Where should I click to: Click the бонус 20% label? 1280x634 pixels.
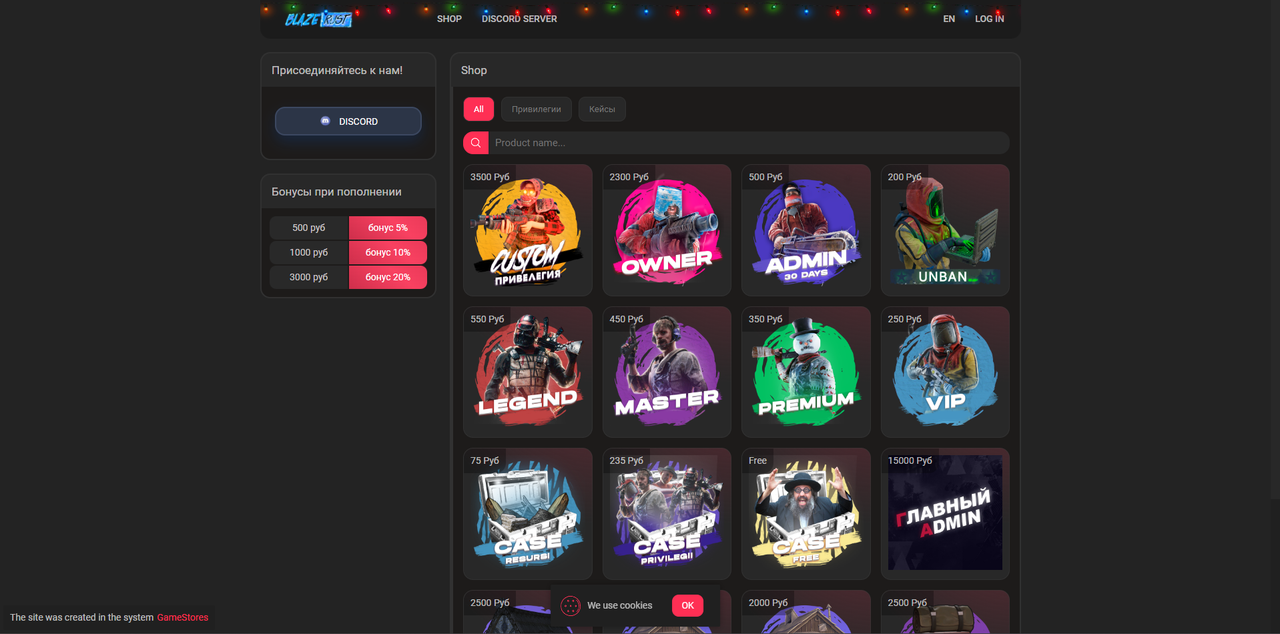point(388,277)
